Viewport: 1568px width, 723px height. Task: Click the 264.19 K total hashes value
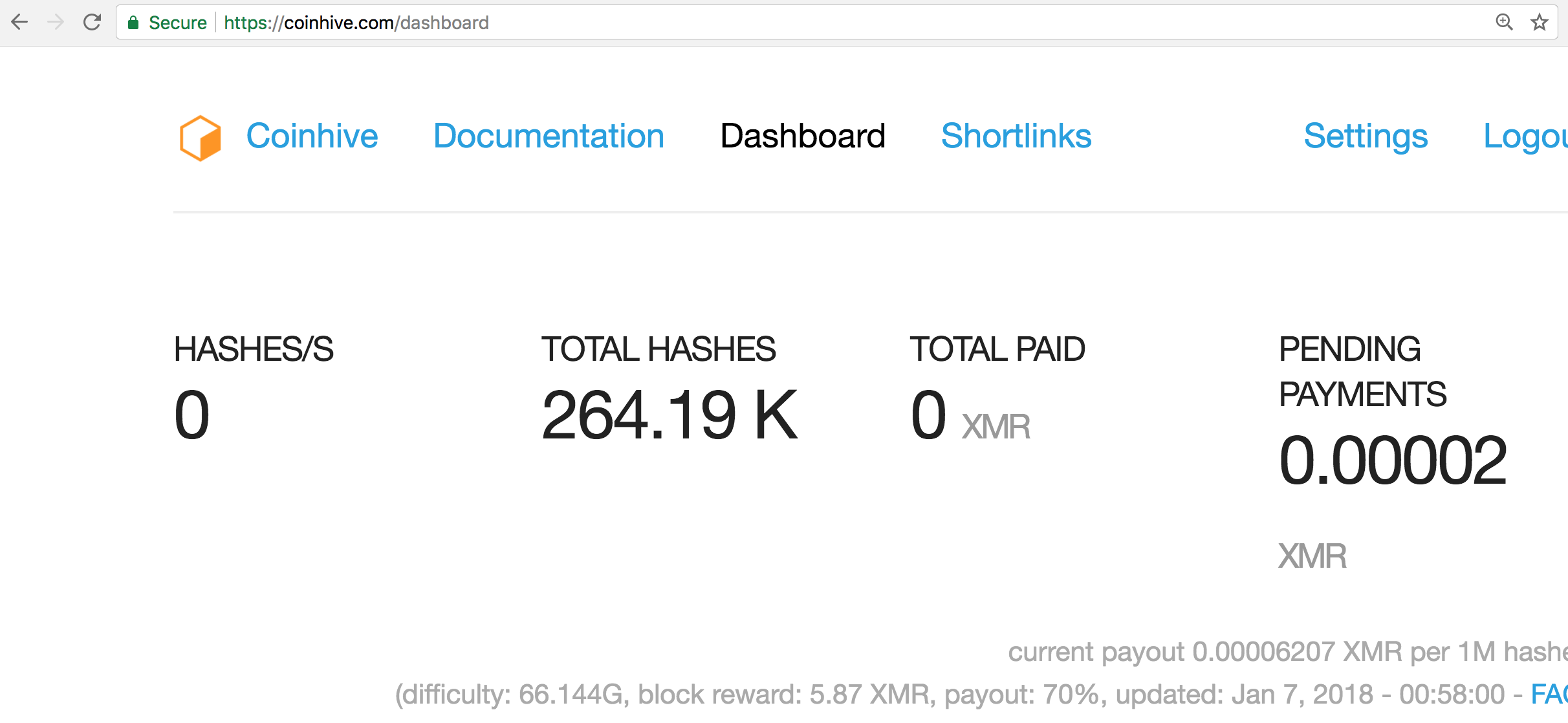[x=670, y=415]
